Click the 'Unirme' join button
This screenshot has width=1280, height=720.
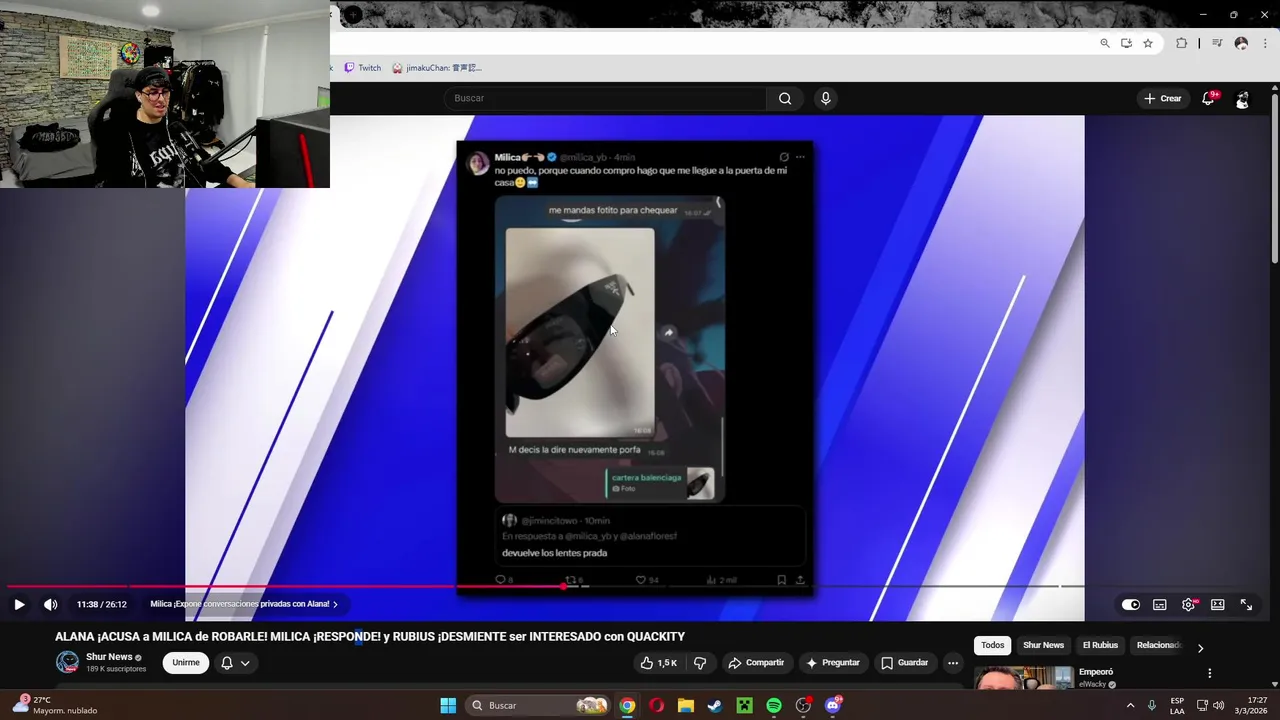[186, 662]
